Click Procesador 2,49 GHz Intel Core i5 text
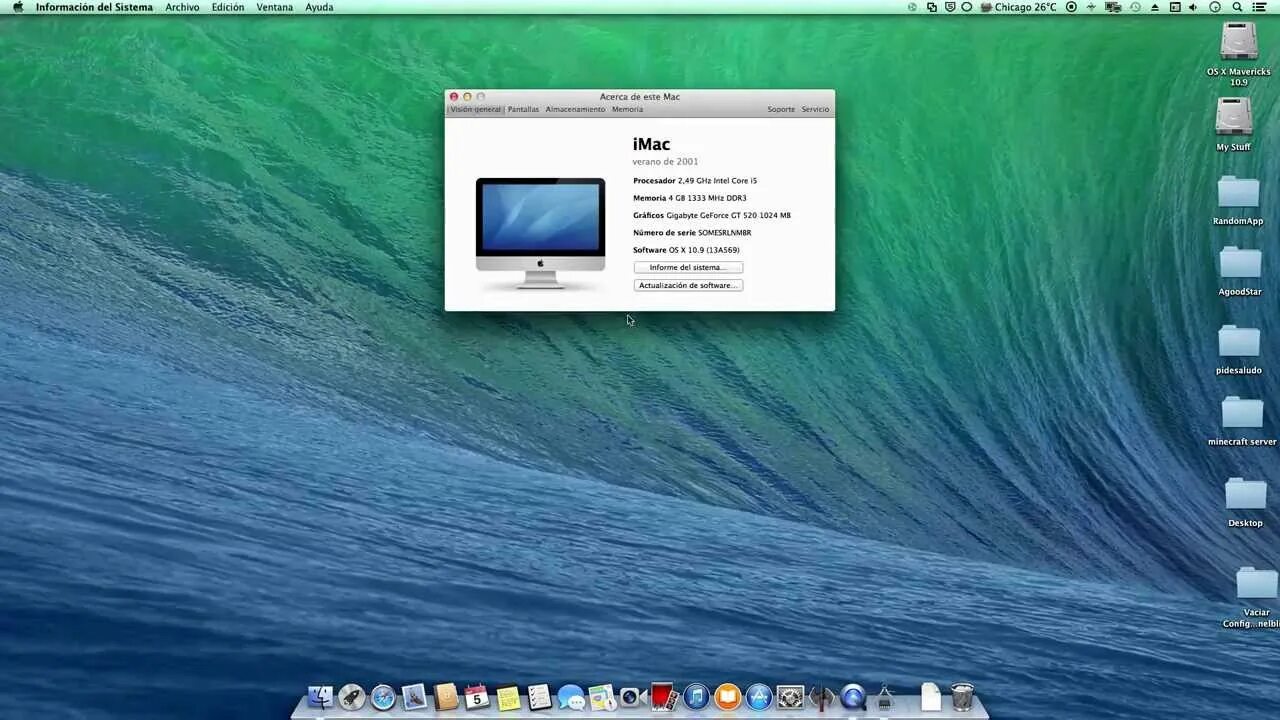This screenshot has height=720, width=1280. click(x=695, y=181)
